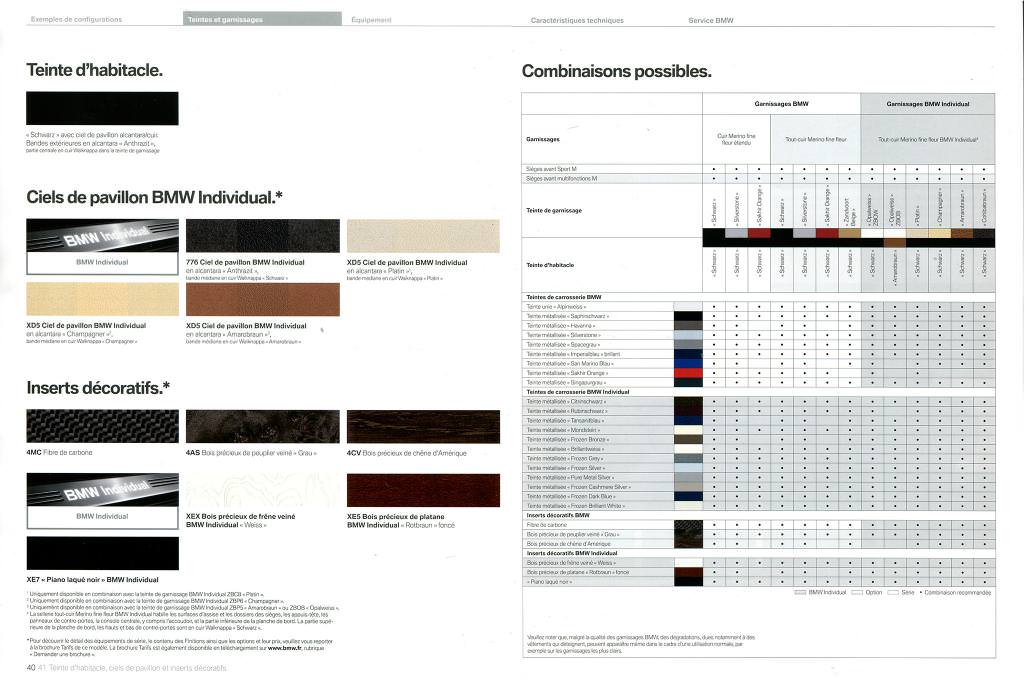Switch to the Équipement tab
Screen dimensions: 1024x684
[x=371, y=20]
